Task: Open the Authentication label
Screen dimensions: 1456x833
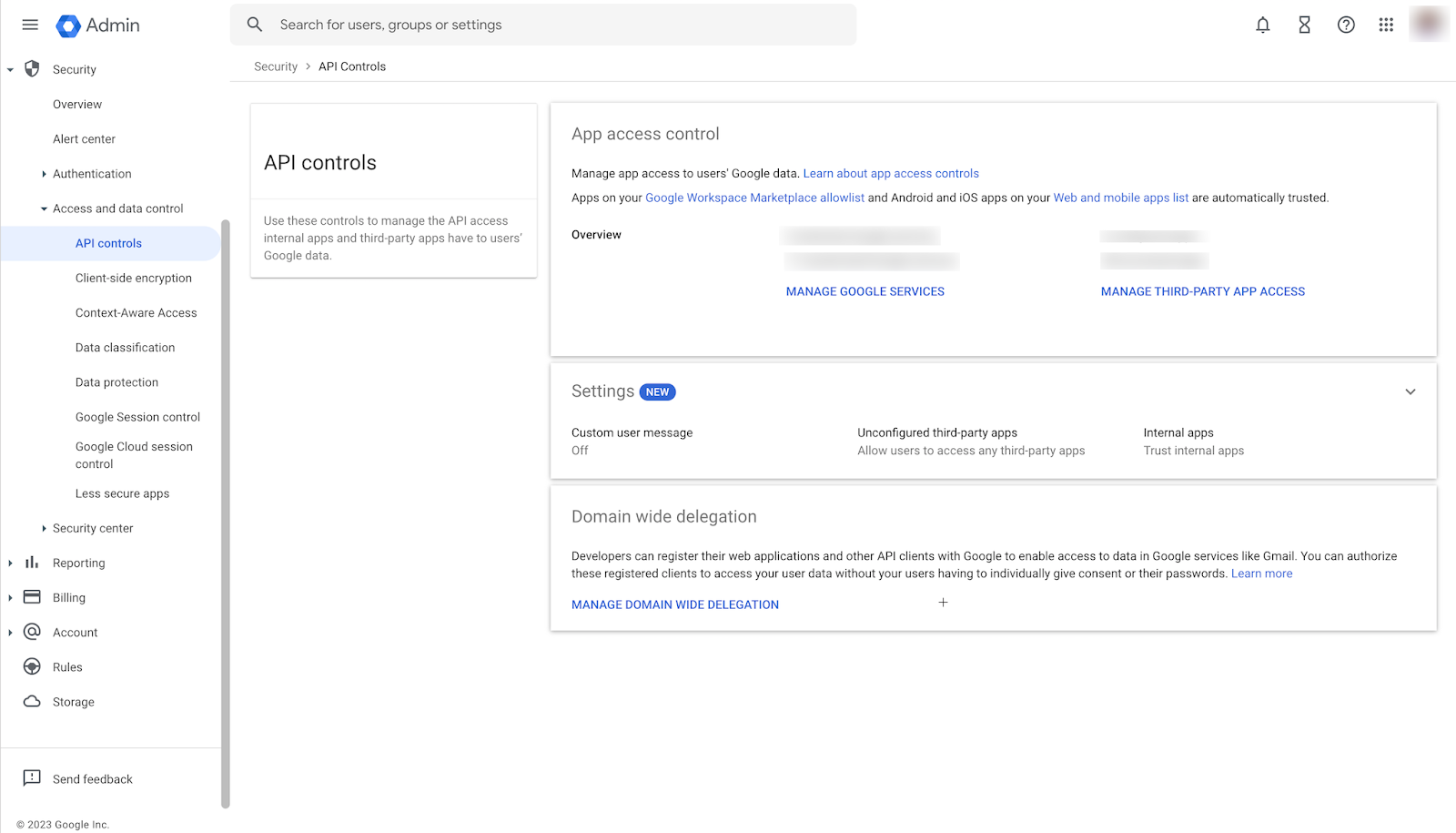Action: point(92,174)
